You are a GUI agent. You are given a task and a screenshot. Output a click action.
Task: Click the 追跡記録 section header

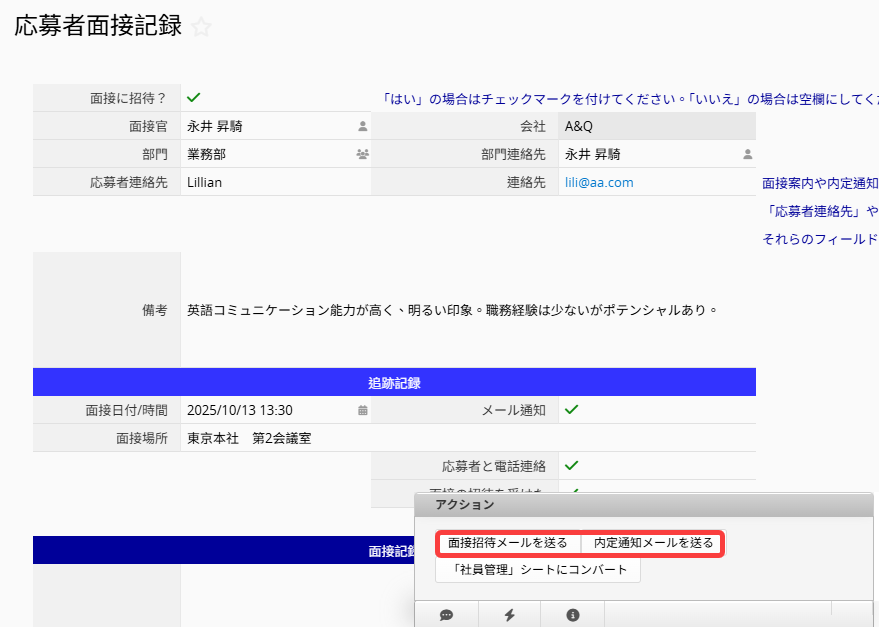(x=394, y=383)
